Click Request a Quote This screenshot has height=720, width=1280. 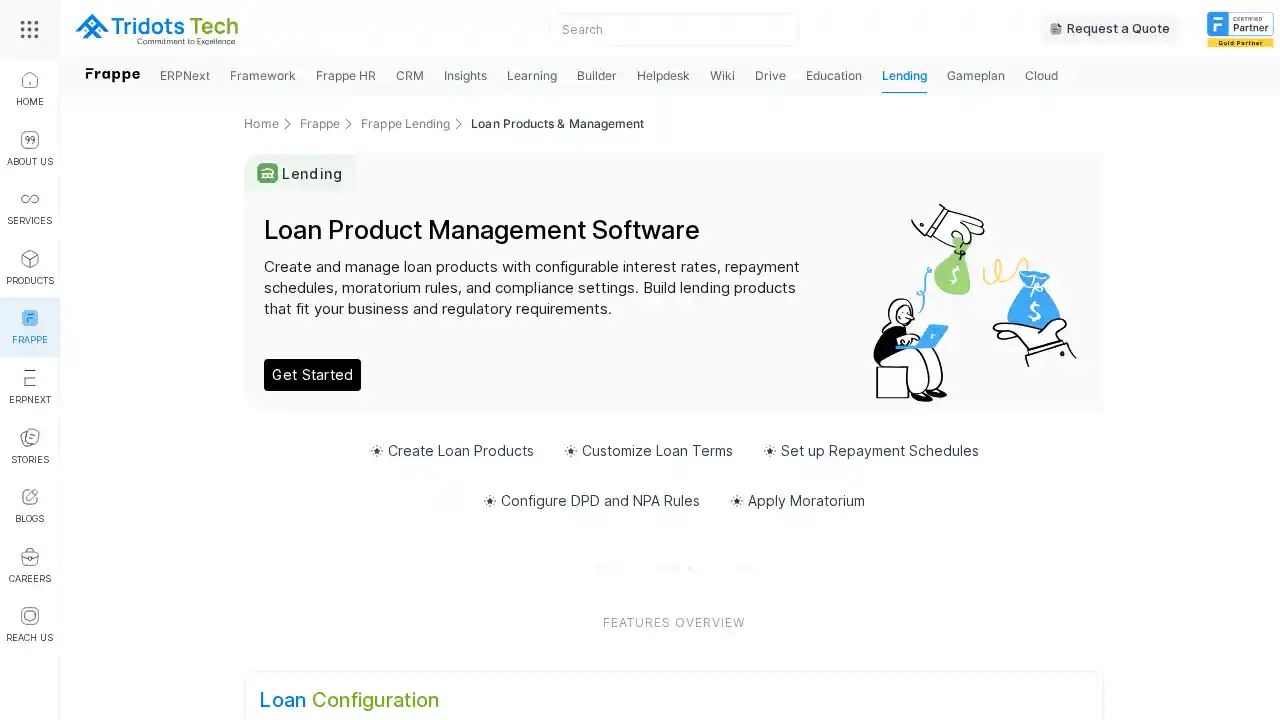coord(1110,29)
